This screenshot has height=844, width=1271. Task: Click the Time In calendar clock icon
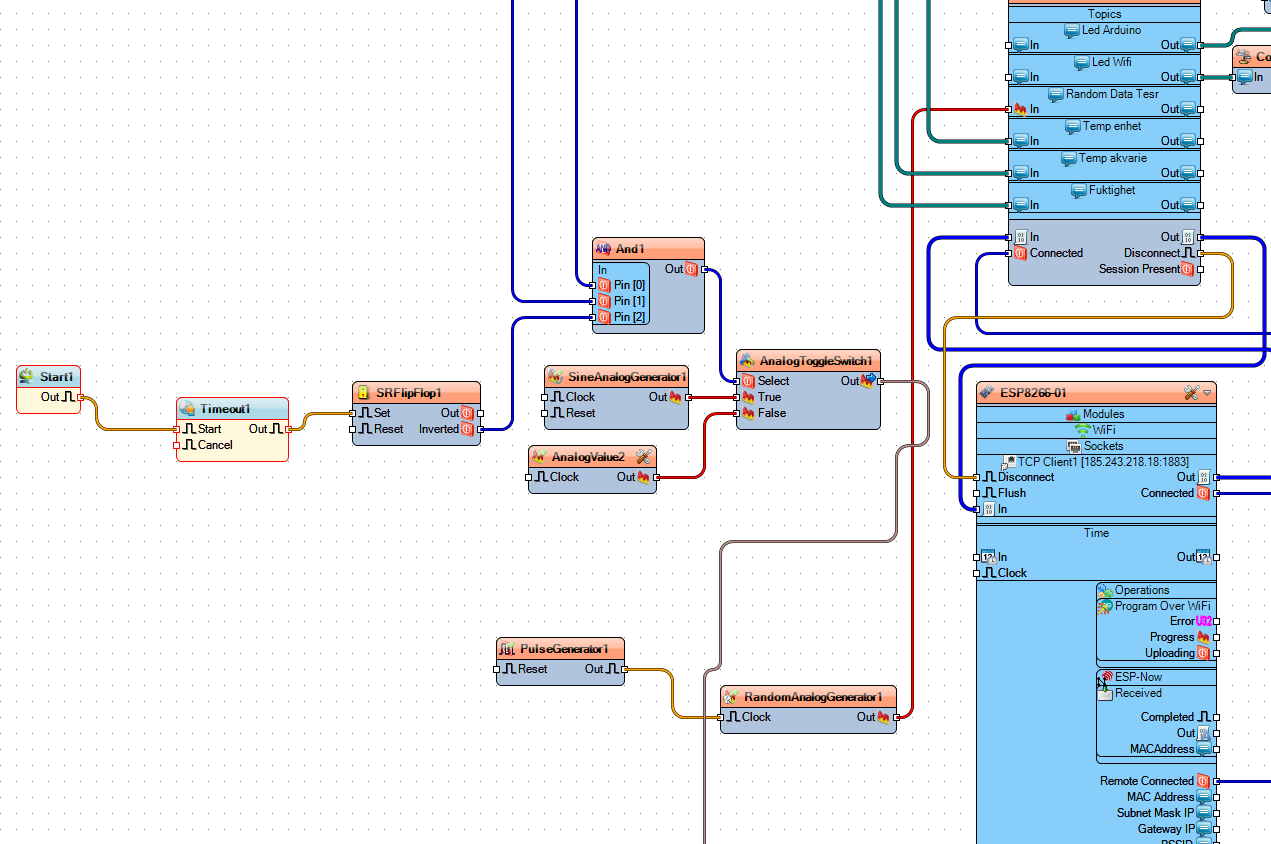pyautogui.click(x=989, y=557)
